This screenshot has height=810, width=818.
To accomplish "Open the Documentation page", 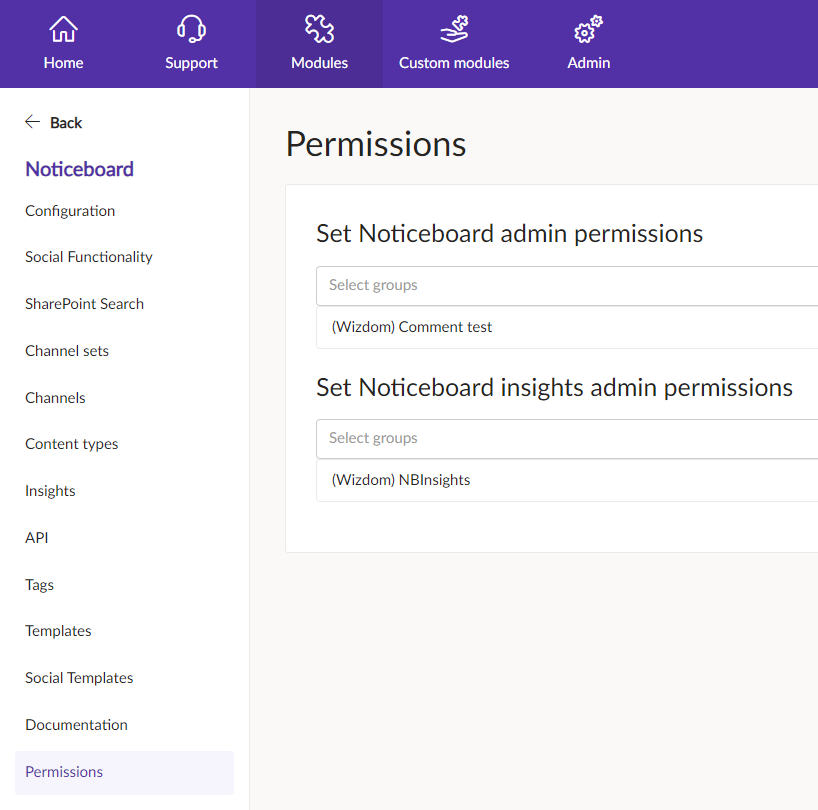I will (x=76, y=725).
